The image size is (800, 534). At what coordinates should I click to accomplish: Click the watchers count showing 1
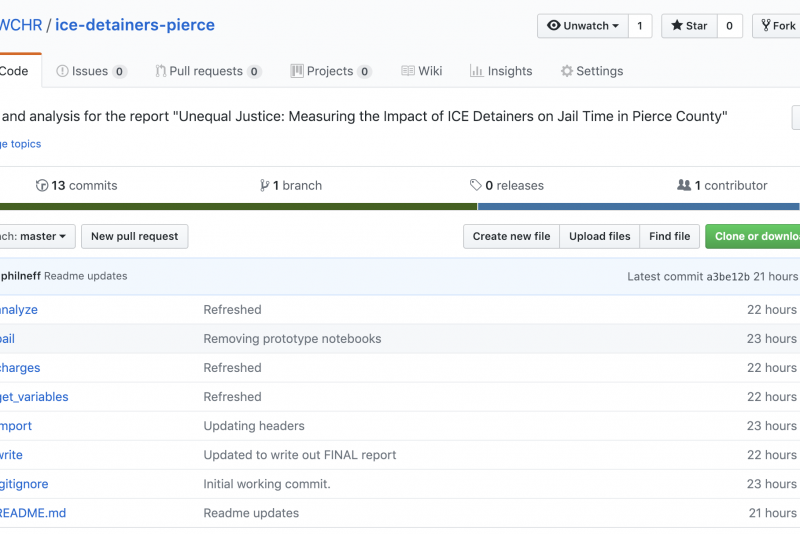[x=640, y=26]
